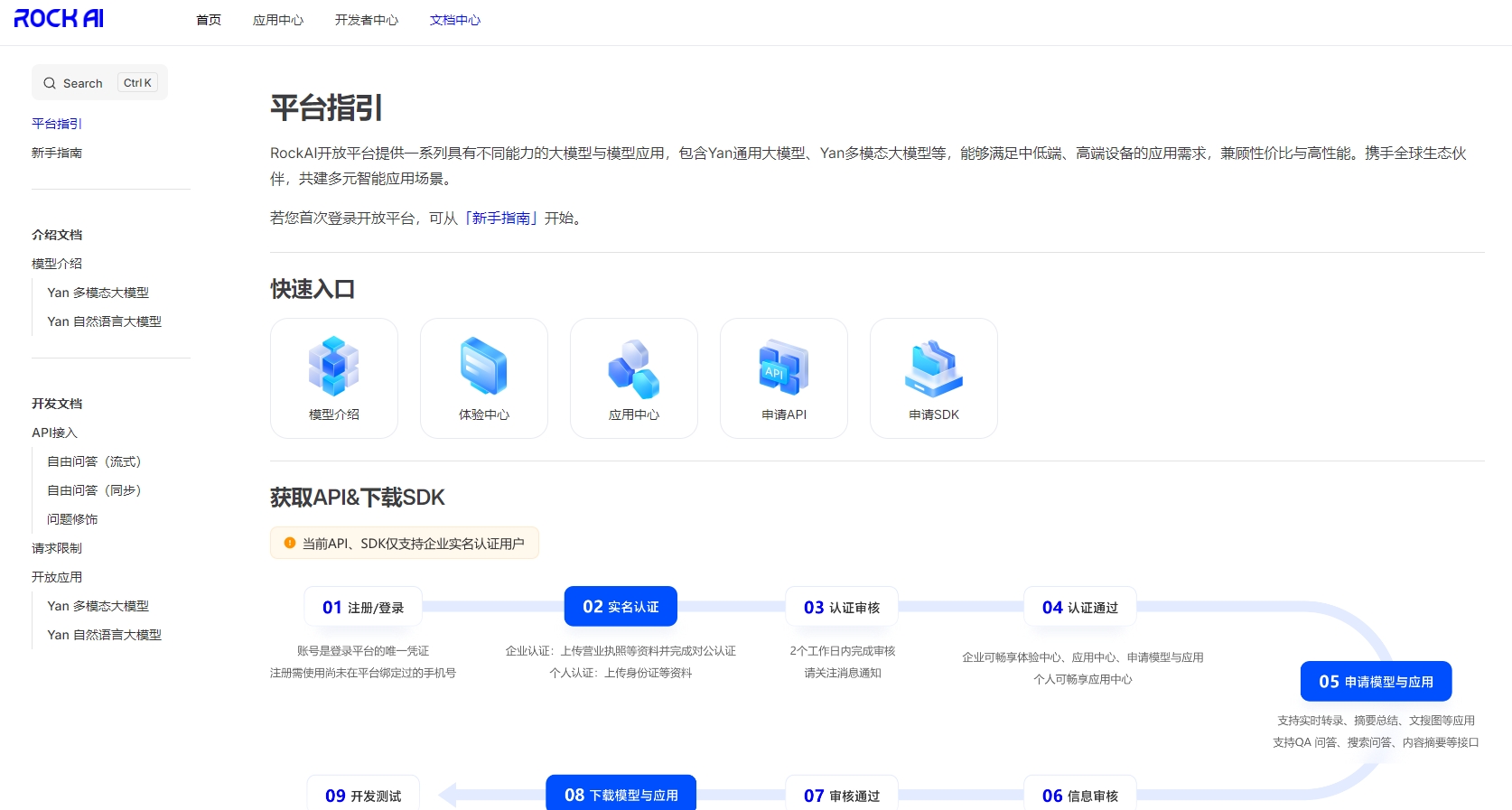This screenshot has width=1512, height=810.
Task: Open 问题修饰 doc in sidebar
Action: (72, 519)
